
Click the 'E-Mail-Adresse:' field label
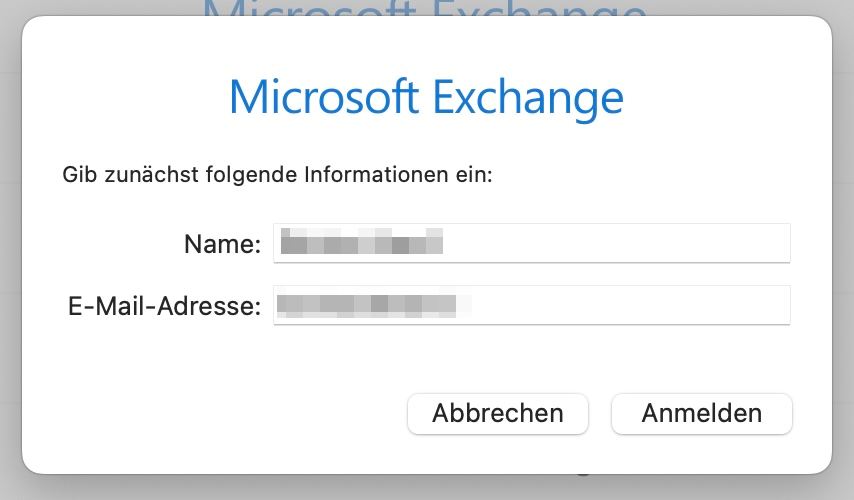(x=164, y=306)
